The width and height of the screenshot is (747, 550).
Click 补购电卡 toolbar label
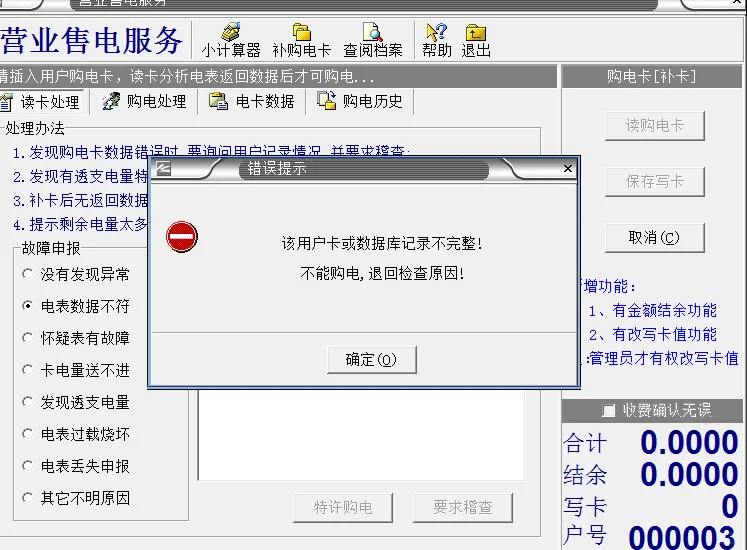click(x=302, y=50)
